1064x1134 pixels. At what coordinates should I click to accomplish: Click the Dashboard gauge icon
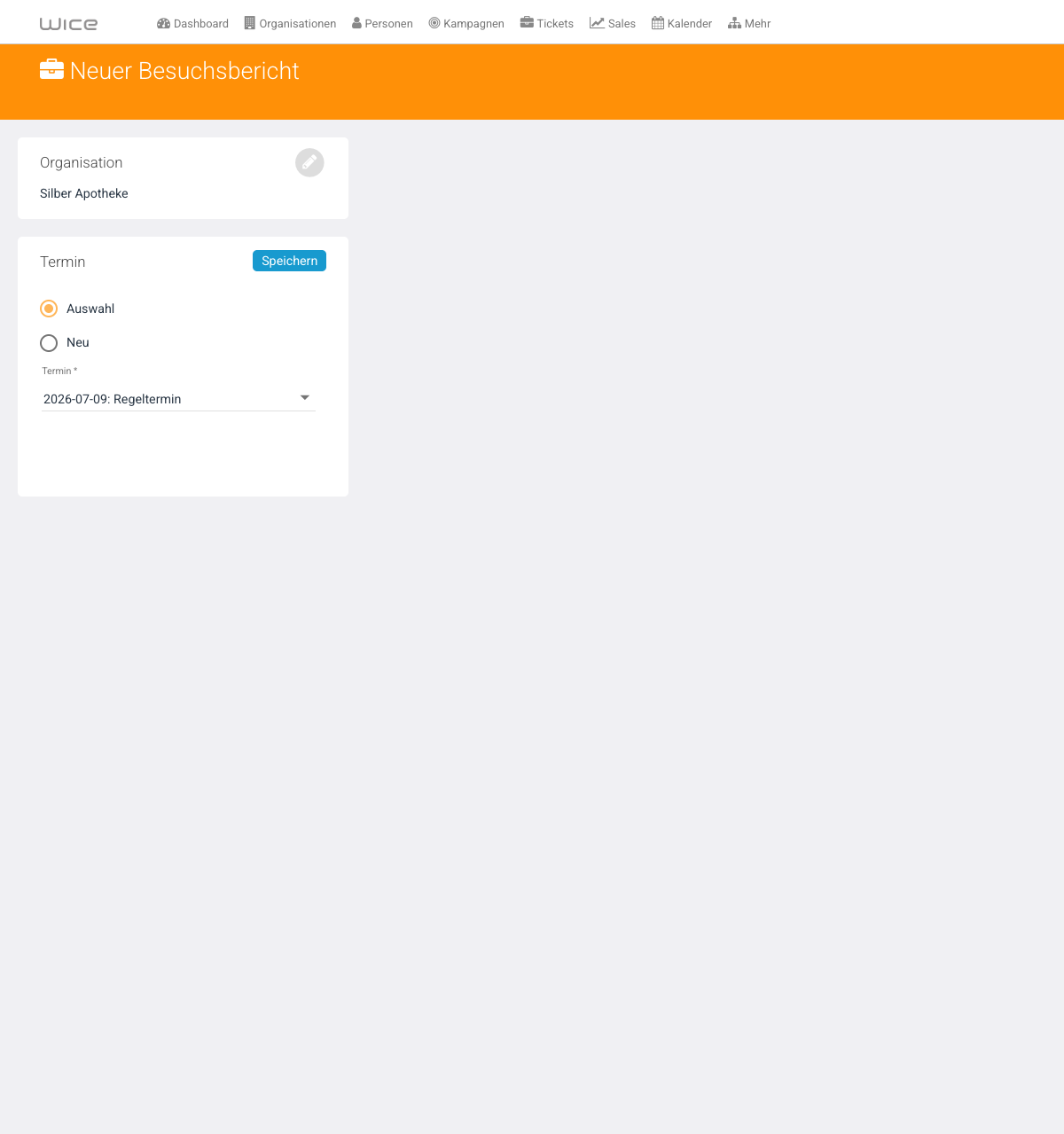click(x=163, y=23)
